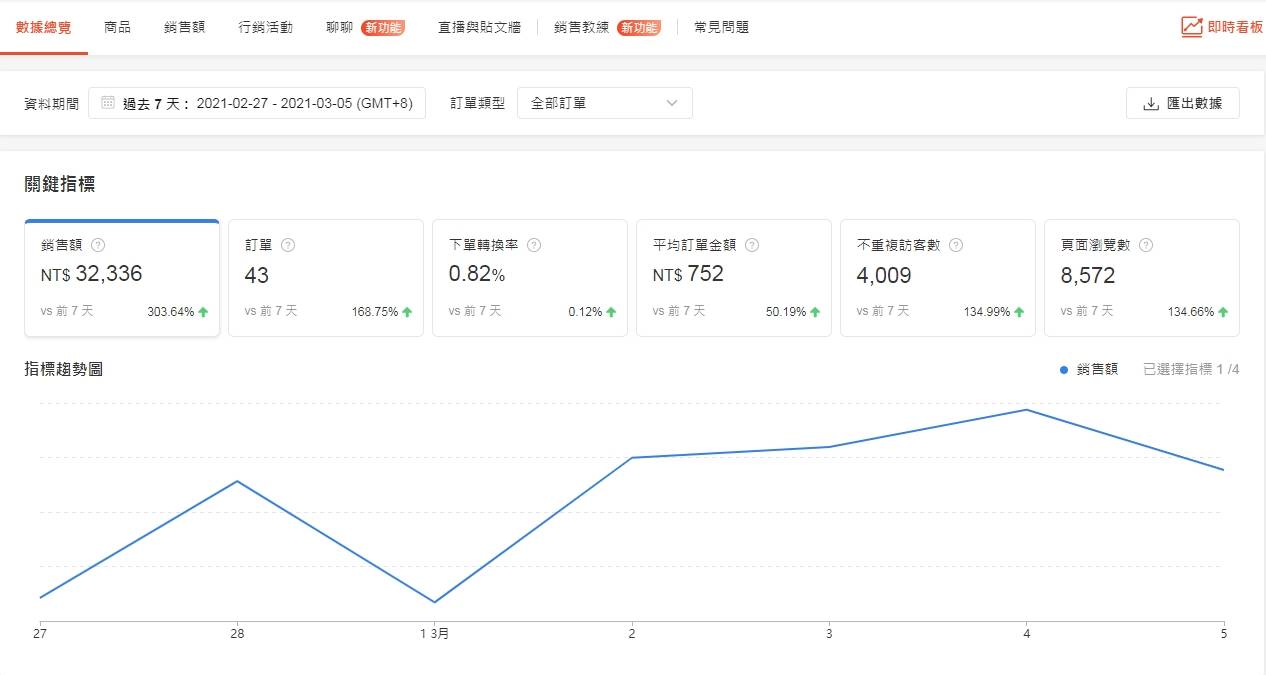Image resolution: width=1266 pixels, height=675 pixels.
Task: Click the 匯出數據 export button
Action: coord(1183,103)
